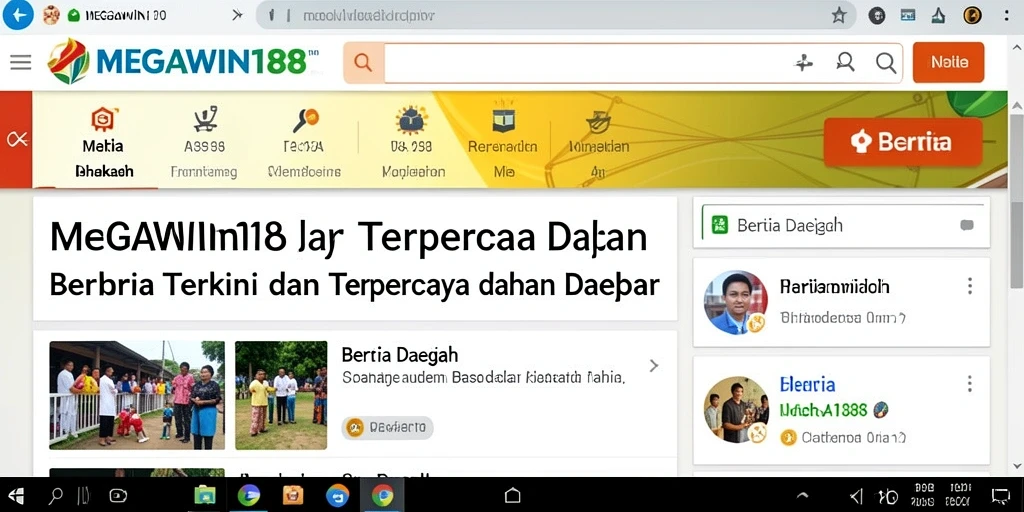
Task: Open the Bleoria sidebar card title
Action: pos(807,384)
